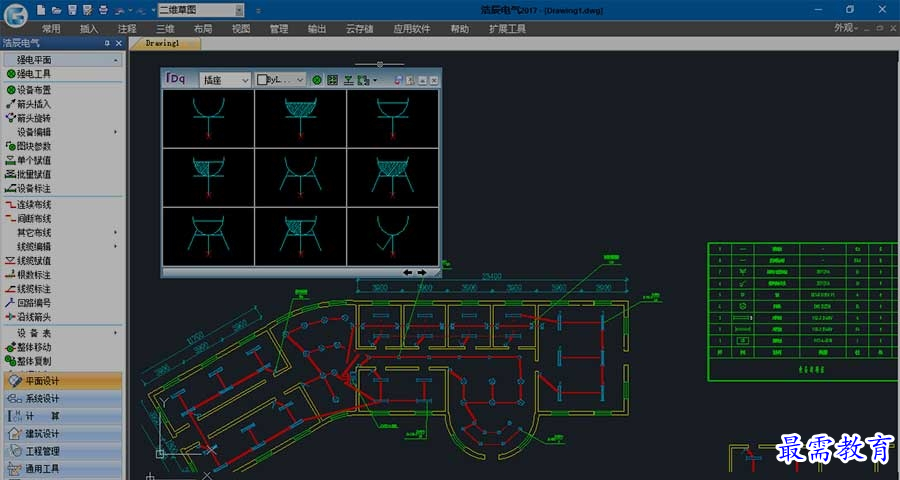Click the Save As icon
900x480 pixels.
[87, 10]
